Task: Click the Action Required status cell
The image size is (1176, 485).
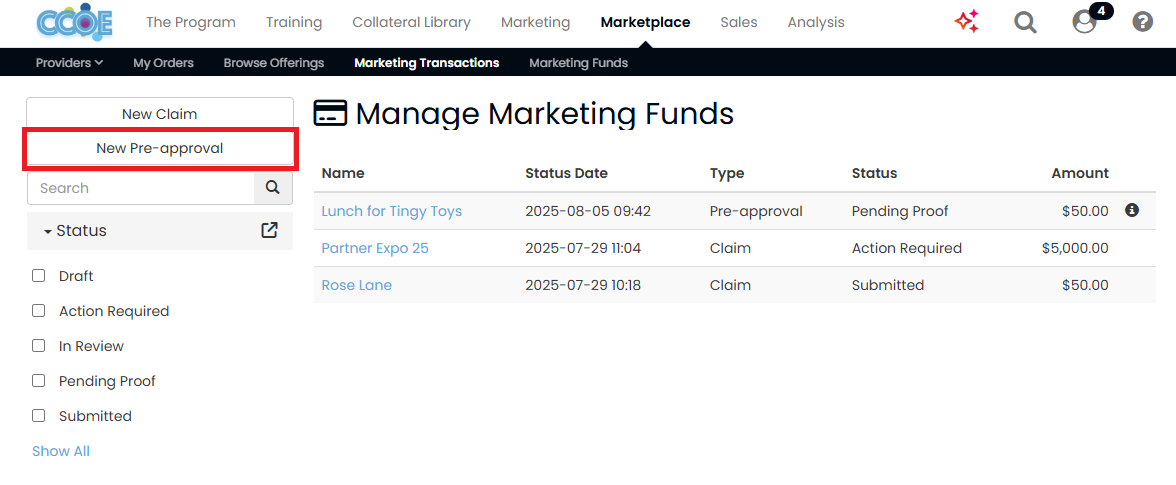Action: click(907, 248)
